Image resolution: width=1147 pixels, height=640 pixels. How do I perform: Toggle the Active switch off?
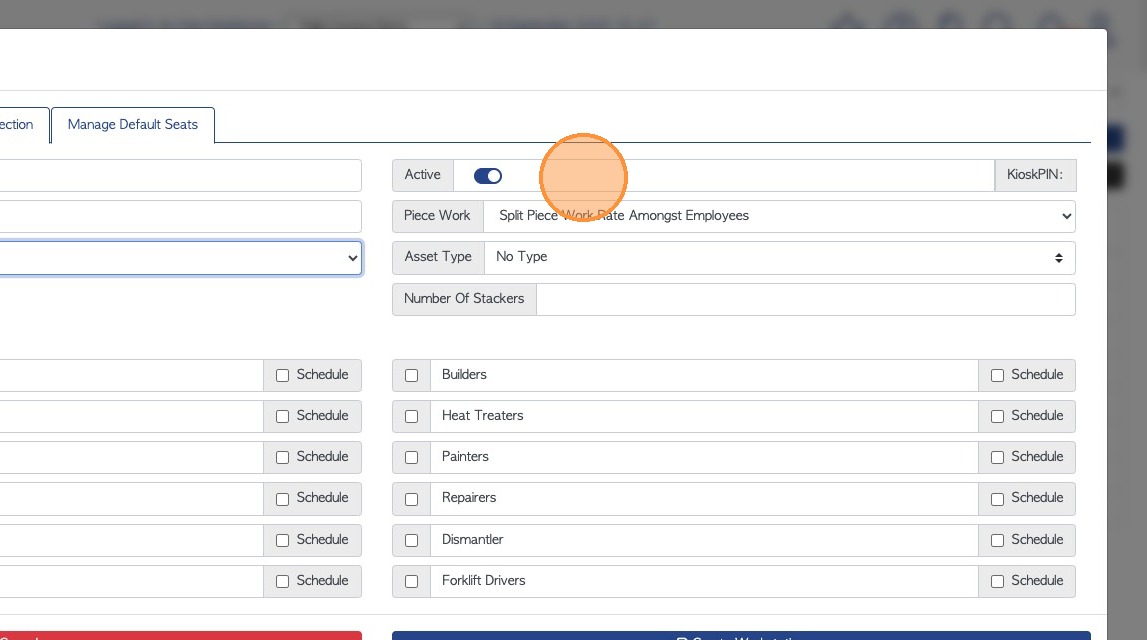coord(488,176)
